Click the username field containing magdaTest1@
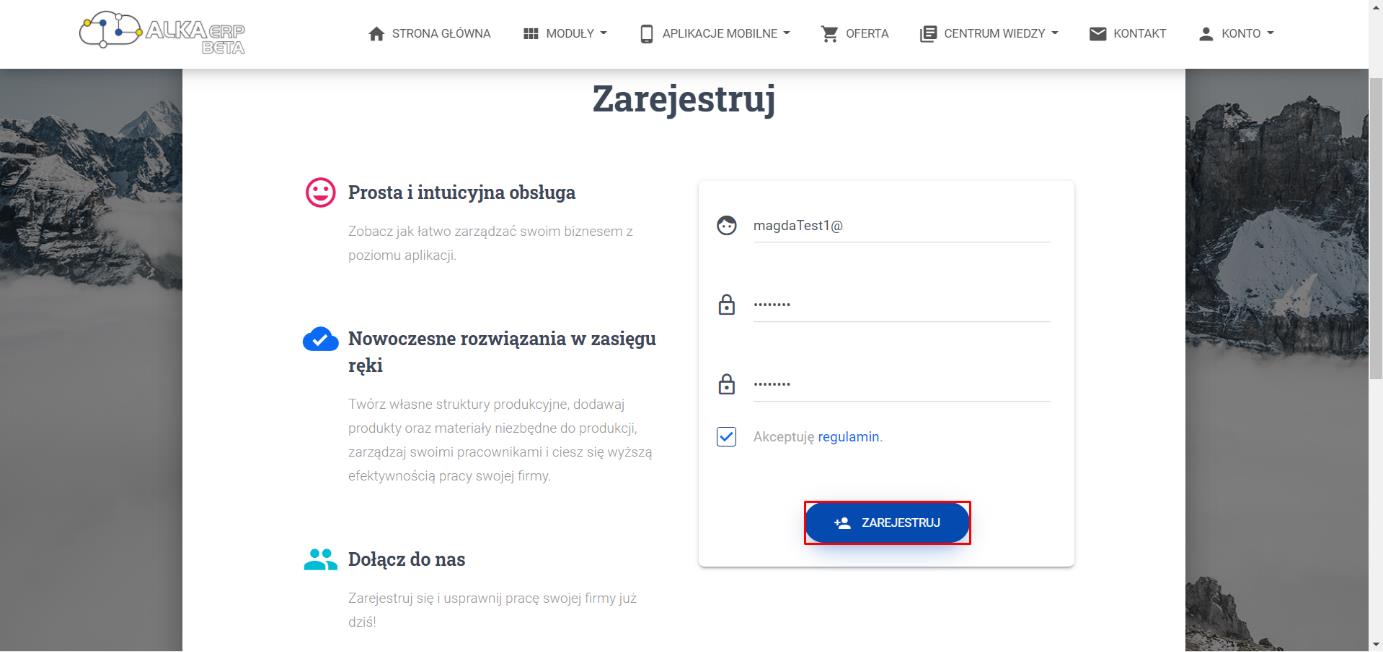 (x=900, y=226)
